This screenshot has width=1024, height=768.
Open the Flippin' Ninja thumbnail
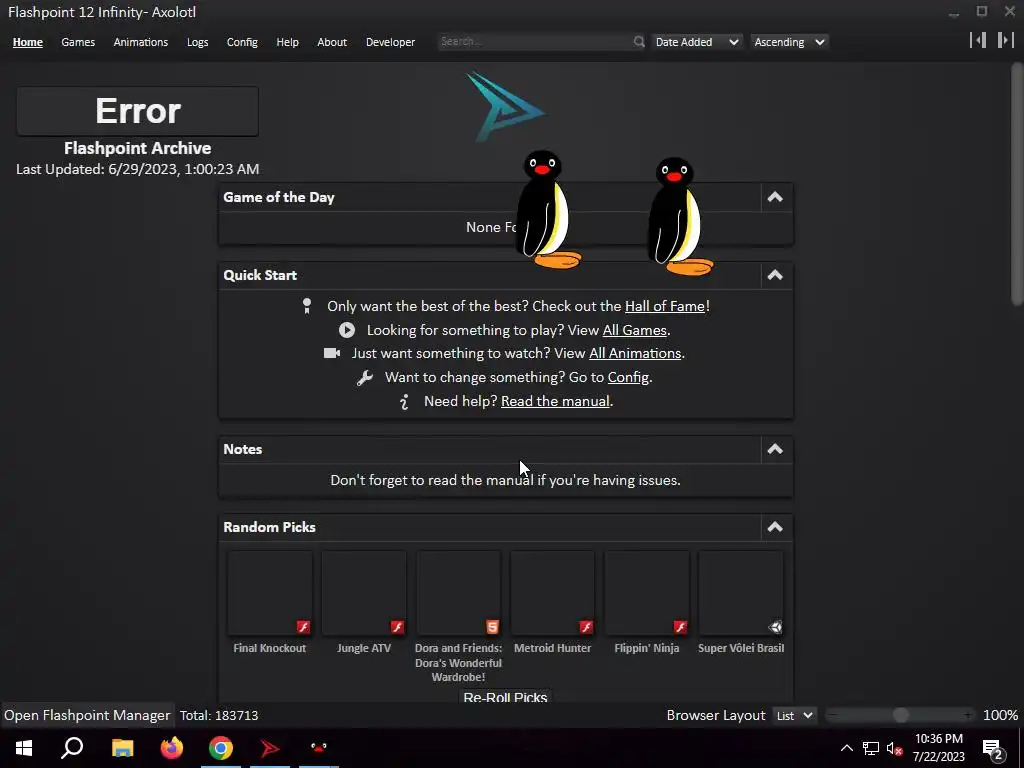point(647,593)
